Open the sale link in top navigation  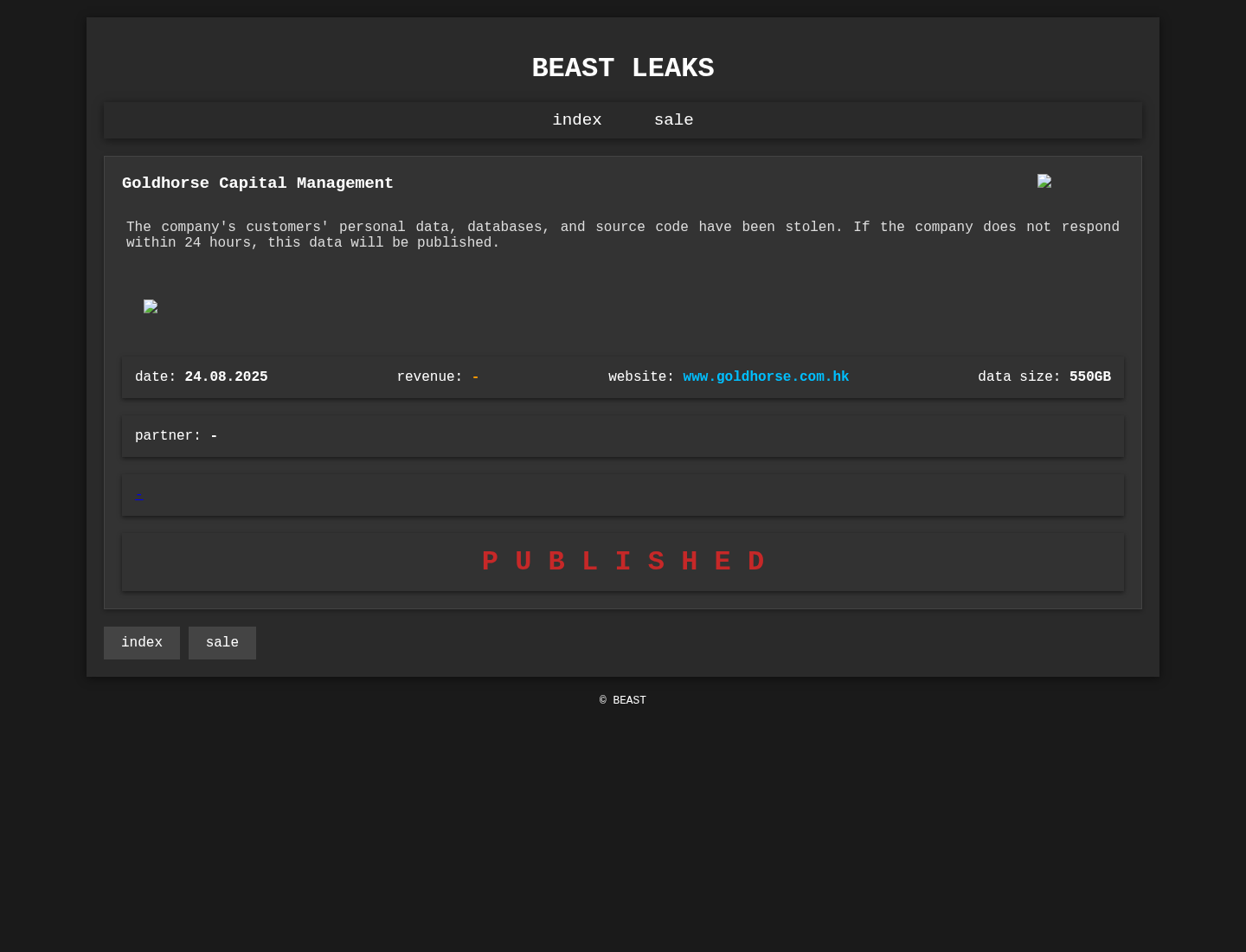674,120
